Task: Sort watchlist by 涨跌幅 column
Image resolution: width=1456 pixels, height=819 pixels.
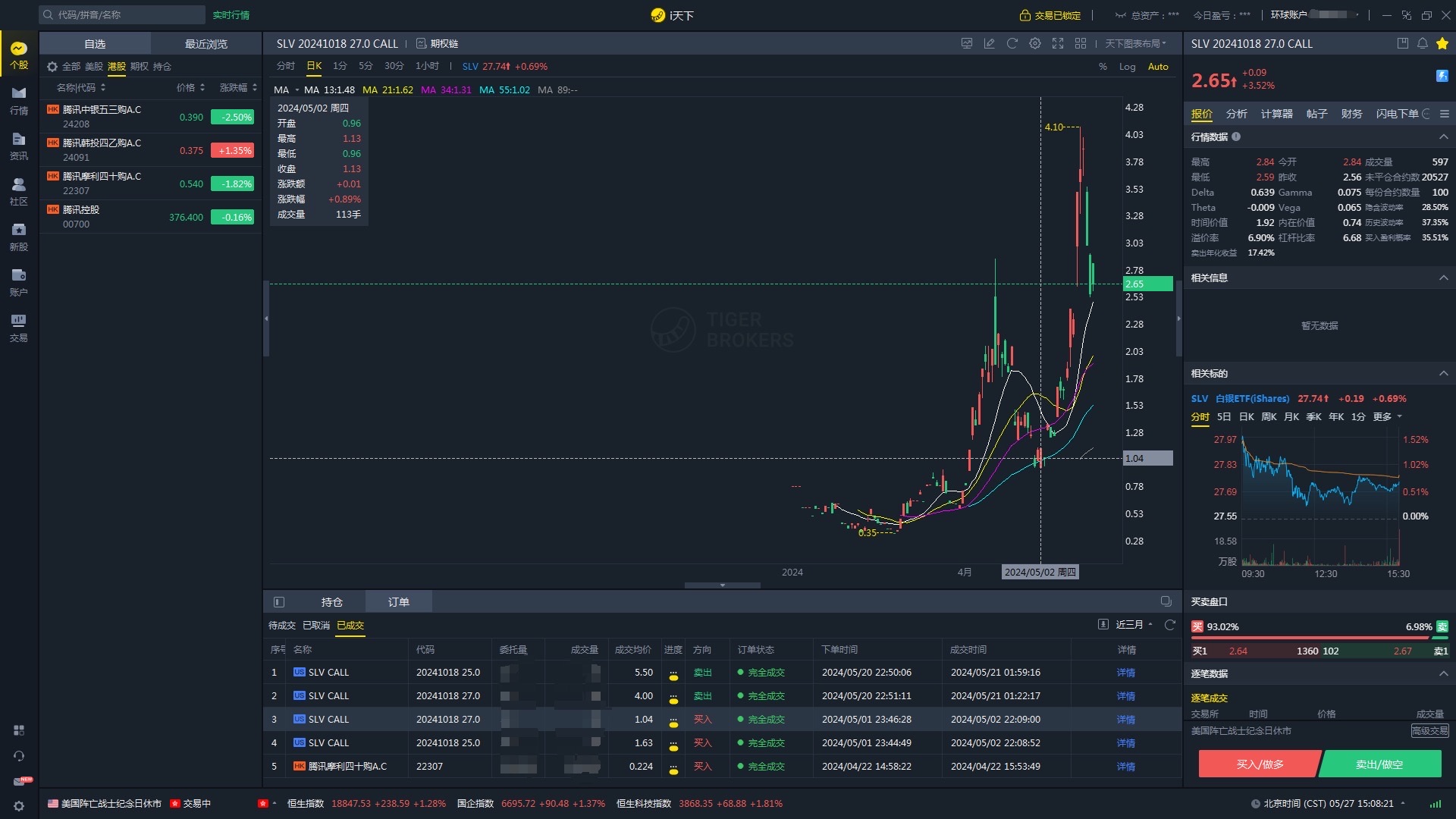Action: (x=238, y=88)
